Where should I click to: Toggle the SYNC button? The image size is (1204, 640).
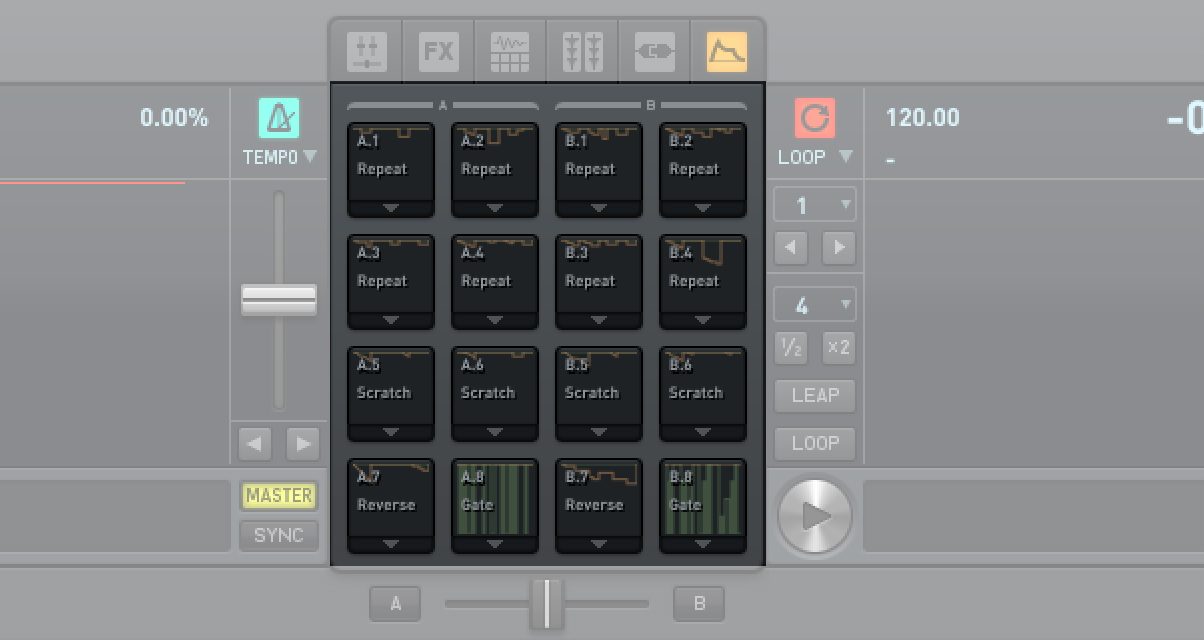[x=279, y=535]
